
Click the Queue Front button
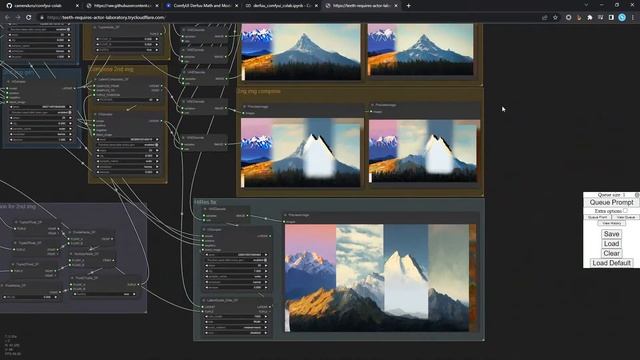click(x=598, y=217)
